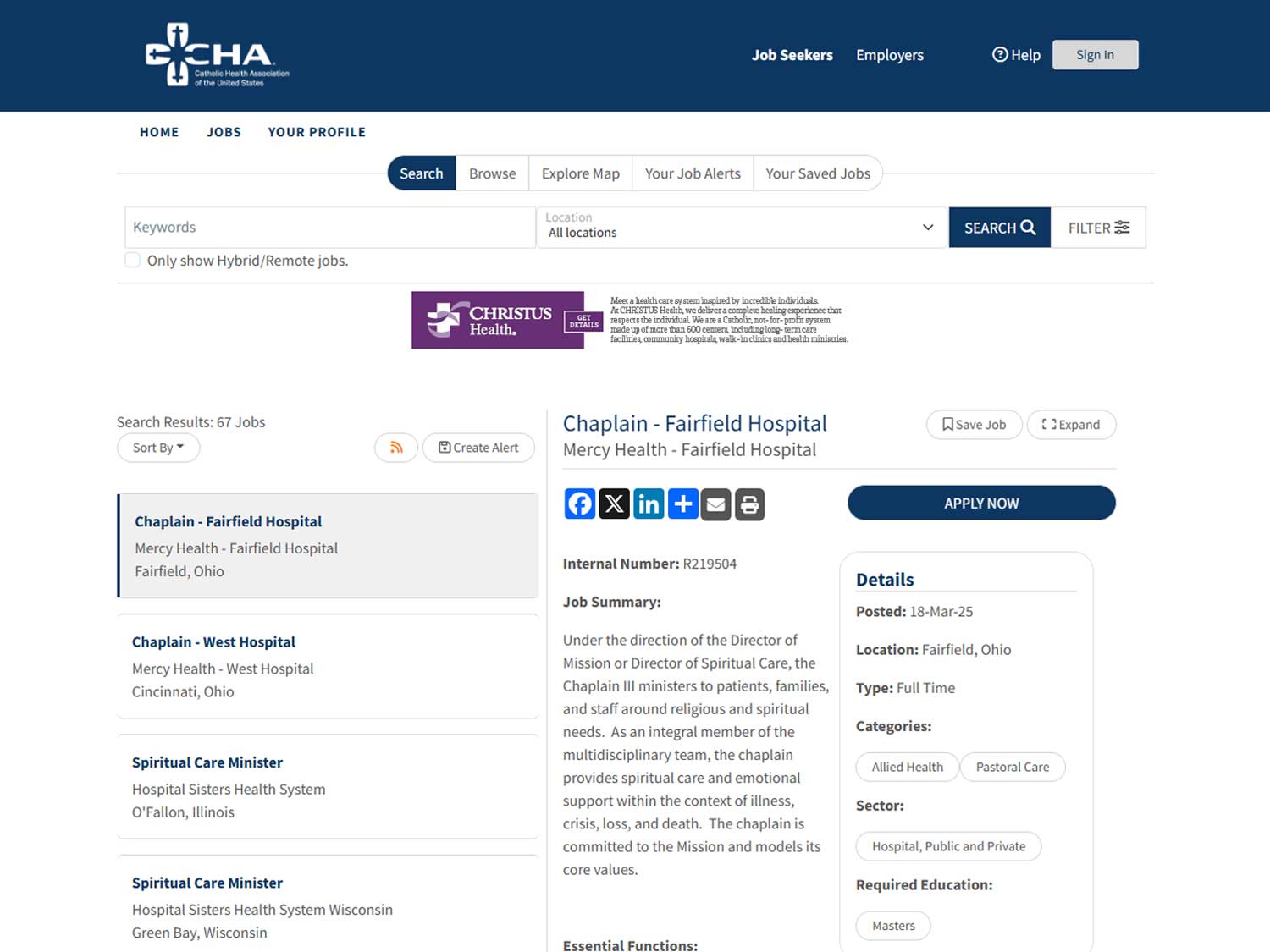Open the Location dropdown
Image resolution: width=1270 pixels, height=952 pixels.
click(x=741, y=228)
